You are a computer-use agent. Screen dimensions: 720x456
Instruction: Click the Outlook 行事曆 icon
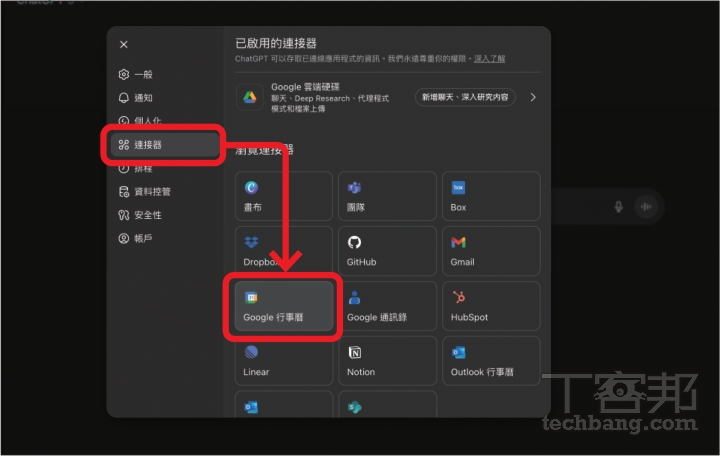coord(458,352)
